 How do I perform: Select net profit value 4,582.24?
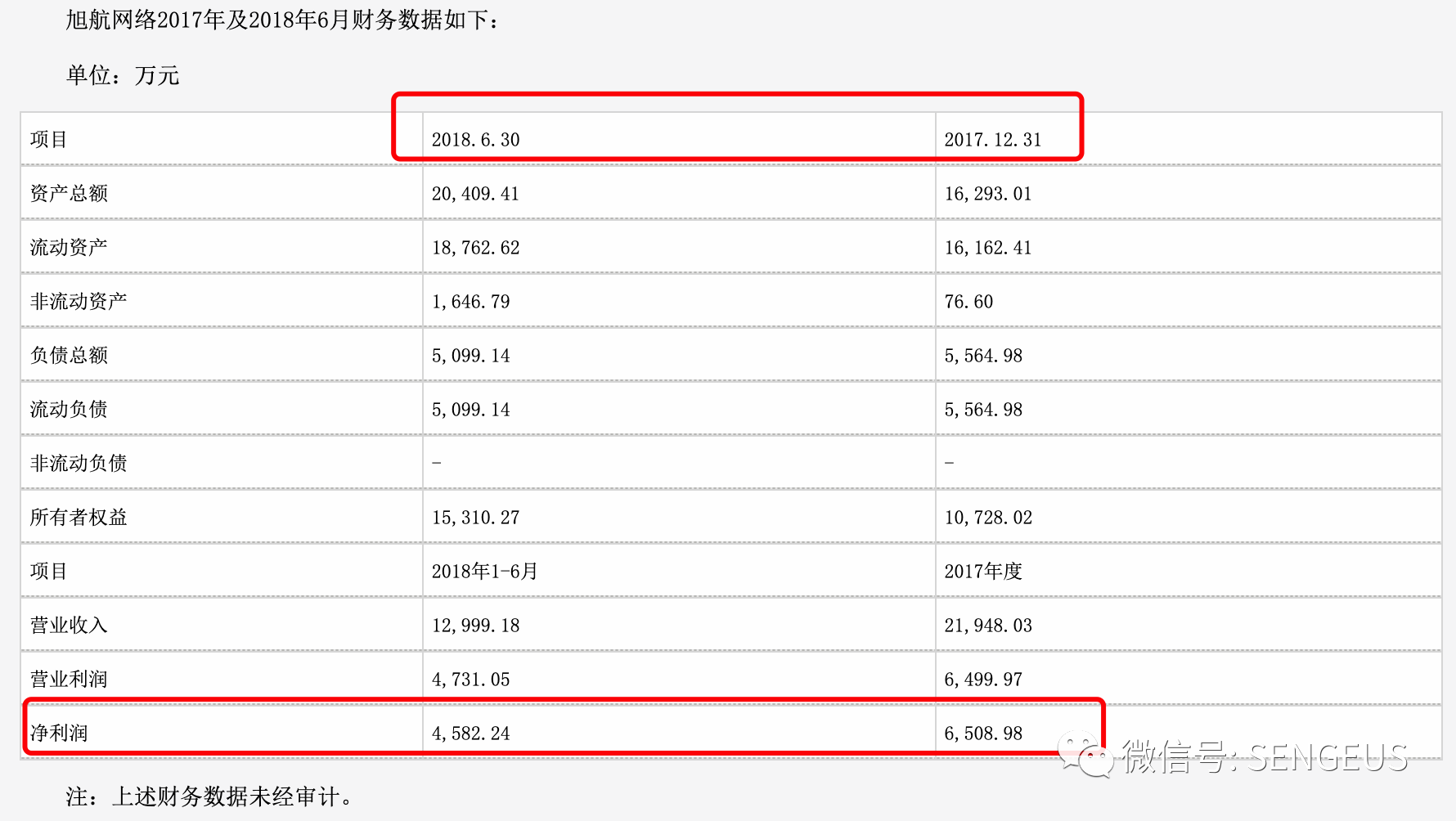coord(470,734)
